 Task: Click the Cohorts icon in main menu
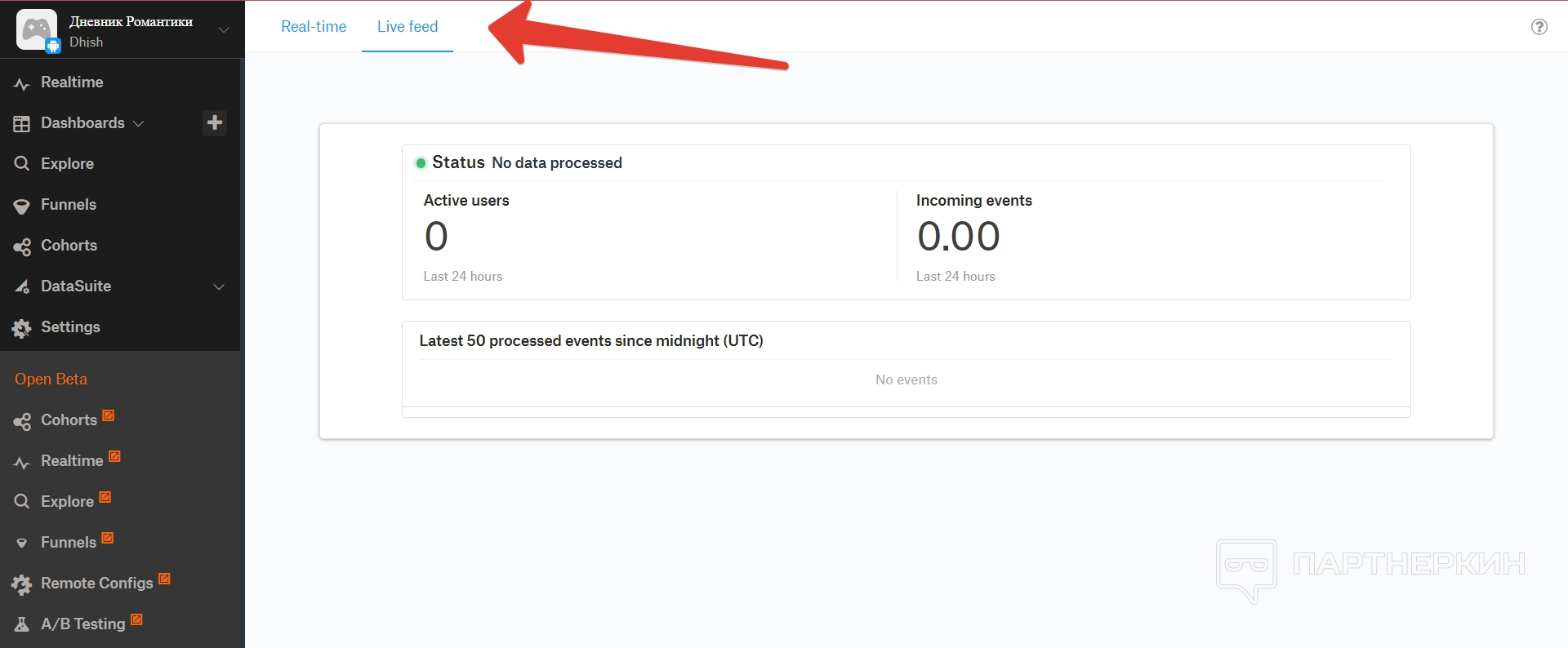[x=22, y=246]
